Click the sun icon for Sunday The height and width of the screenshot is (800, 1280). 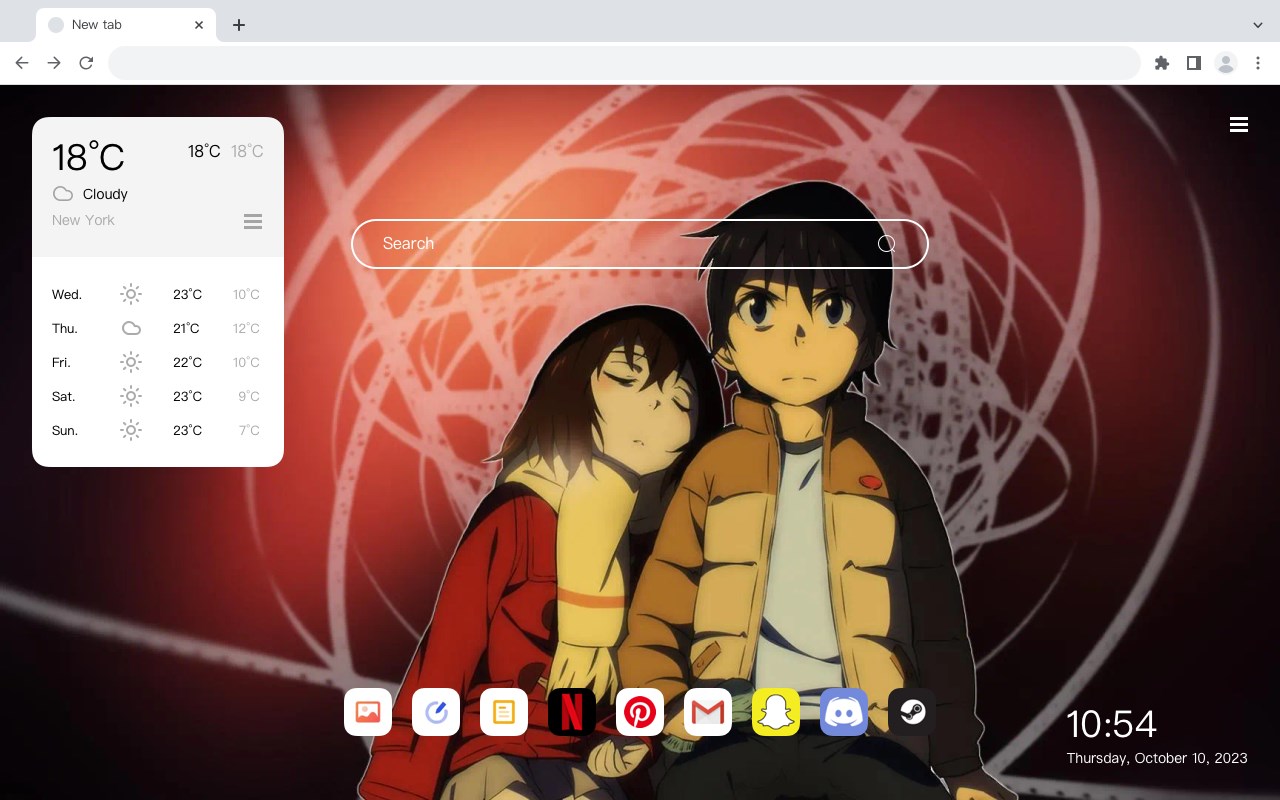(x=131, y=430)
